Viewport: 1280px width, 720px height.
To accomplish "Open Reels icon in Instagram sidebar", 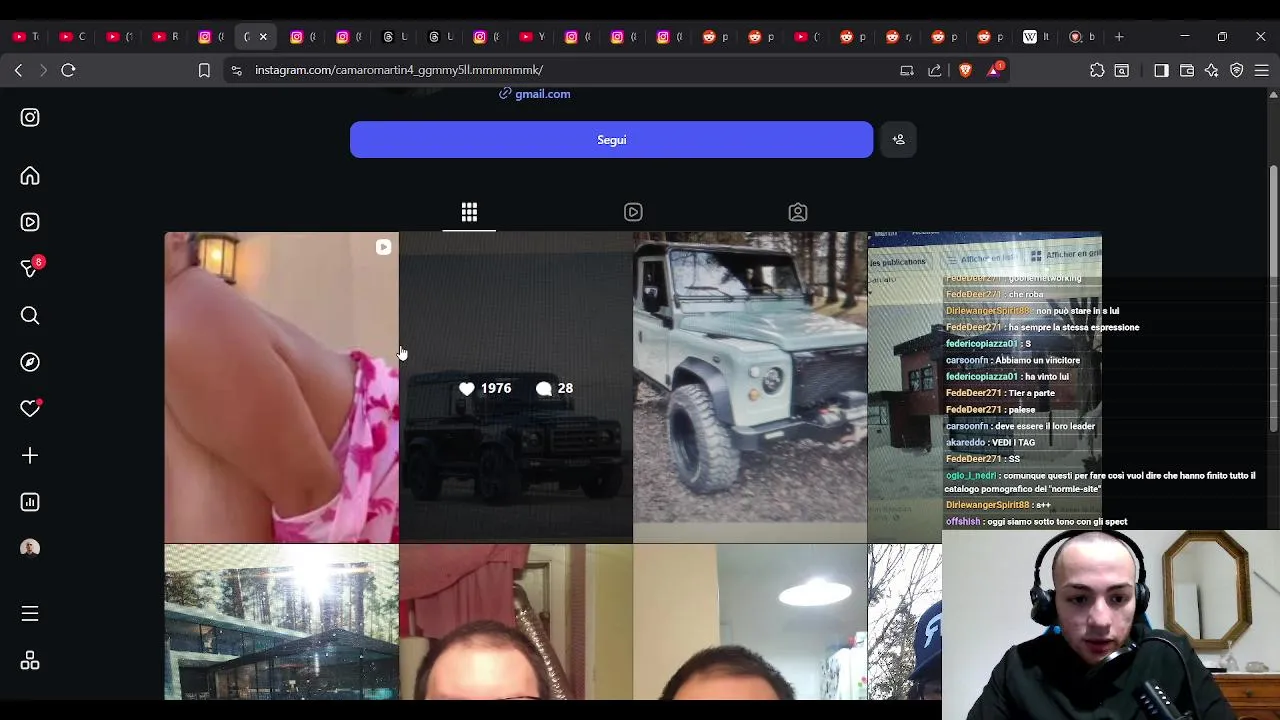I will (30, 222).
